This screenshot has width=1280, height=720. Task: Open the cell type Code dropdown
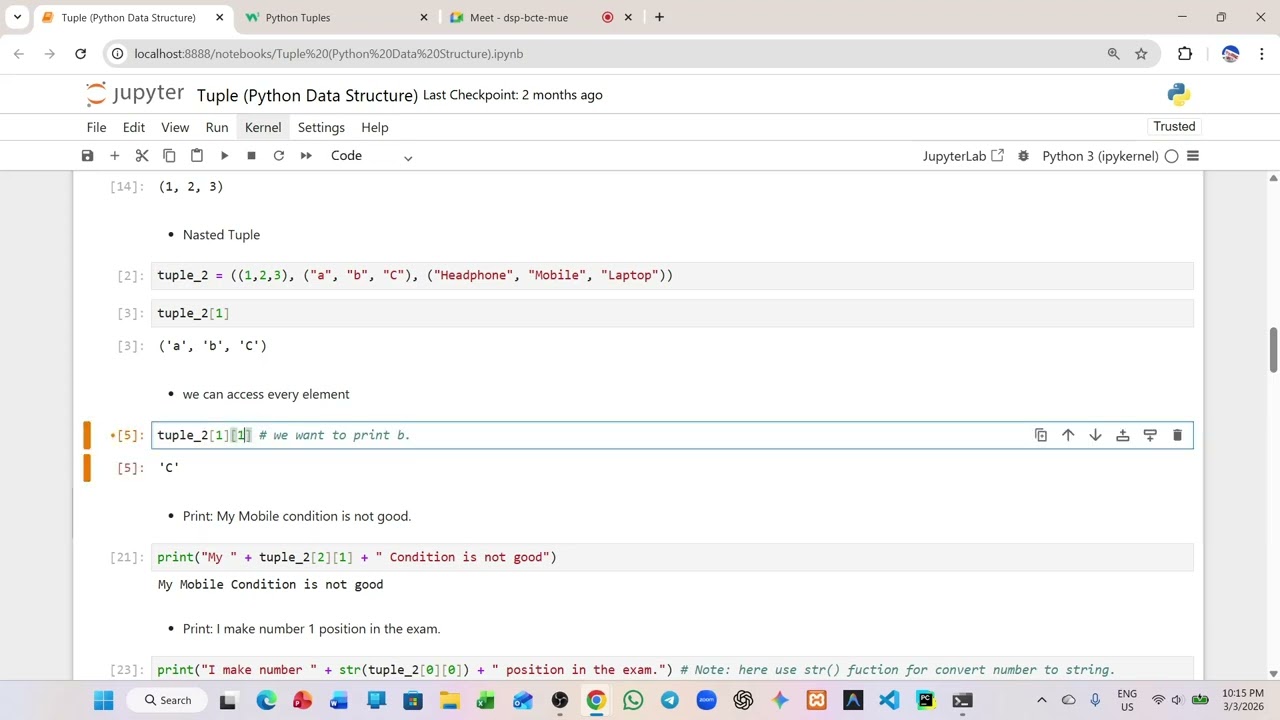click(x=371, y=156)
